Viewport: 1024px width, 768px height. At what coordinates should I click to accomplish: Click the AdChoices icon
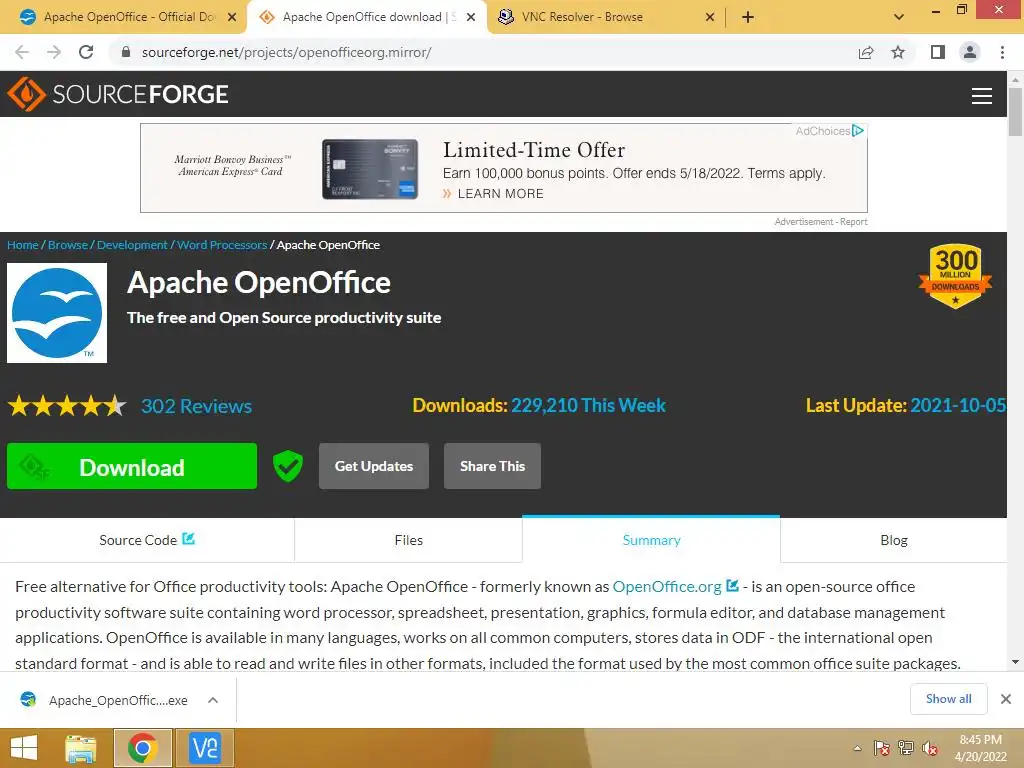[x=858, y=131]
